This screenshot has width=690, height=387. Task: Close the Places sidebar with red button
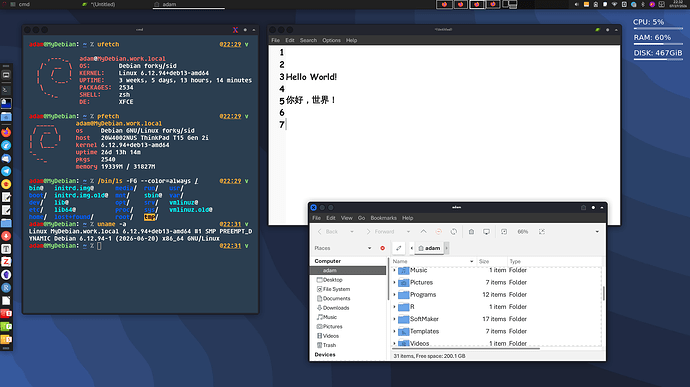coord(382,248)
